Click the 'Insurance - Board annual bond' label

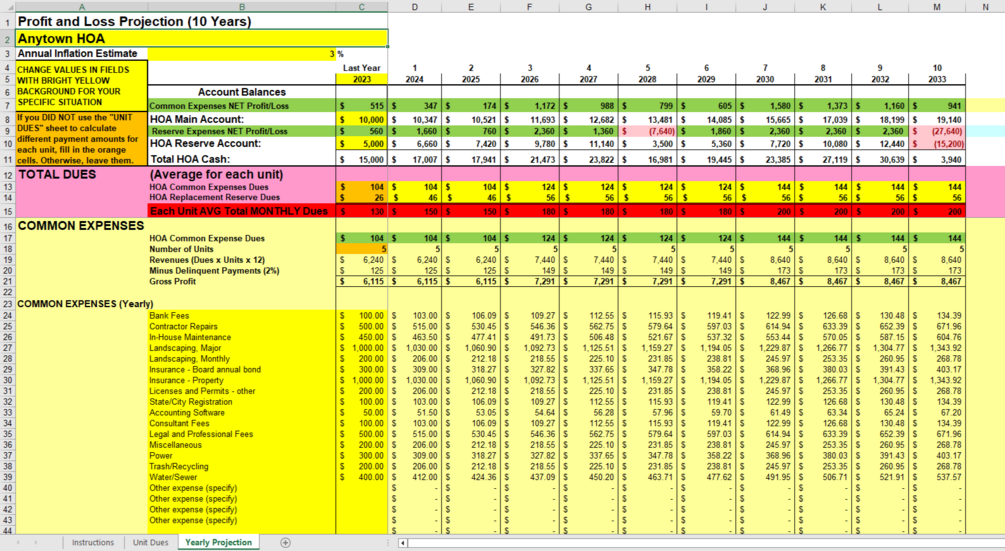point(205,370)
